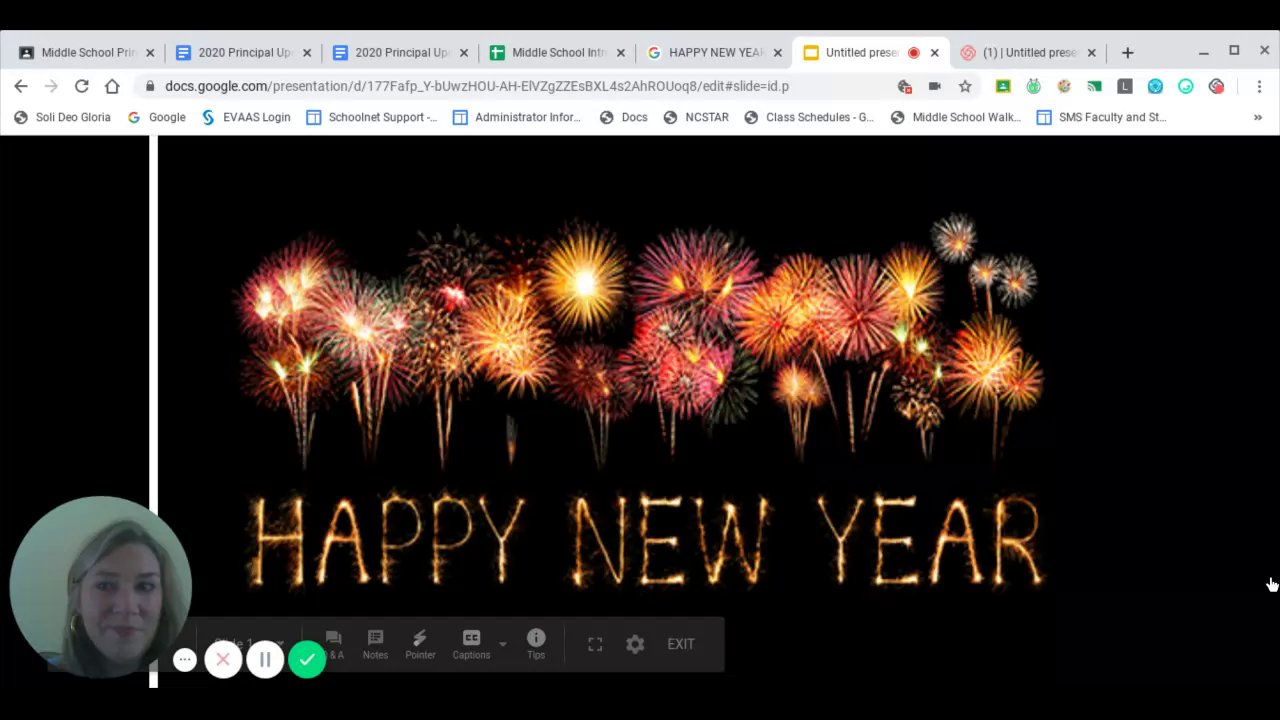Click the webcam bubble of the presenter

(100, 587)
